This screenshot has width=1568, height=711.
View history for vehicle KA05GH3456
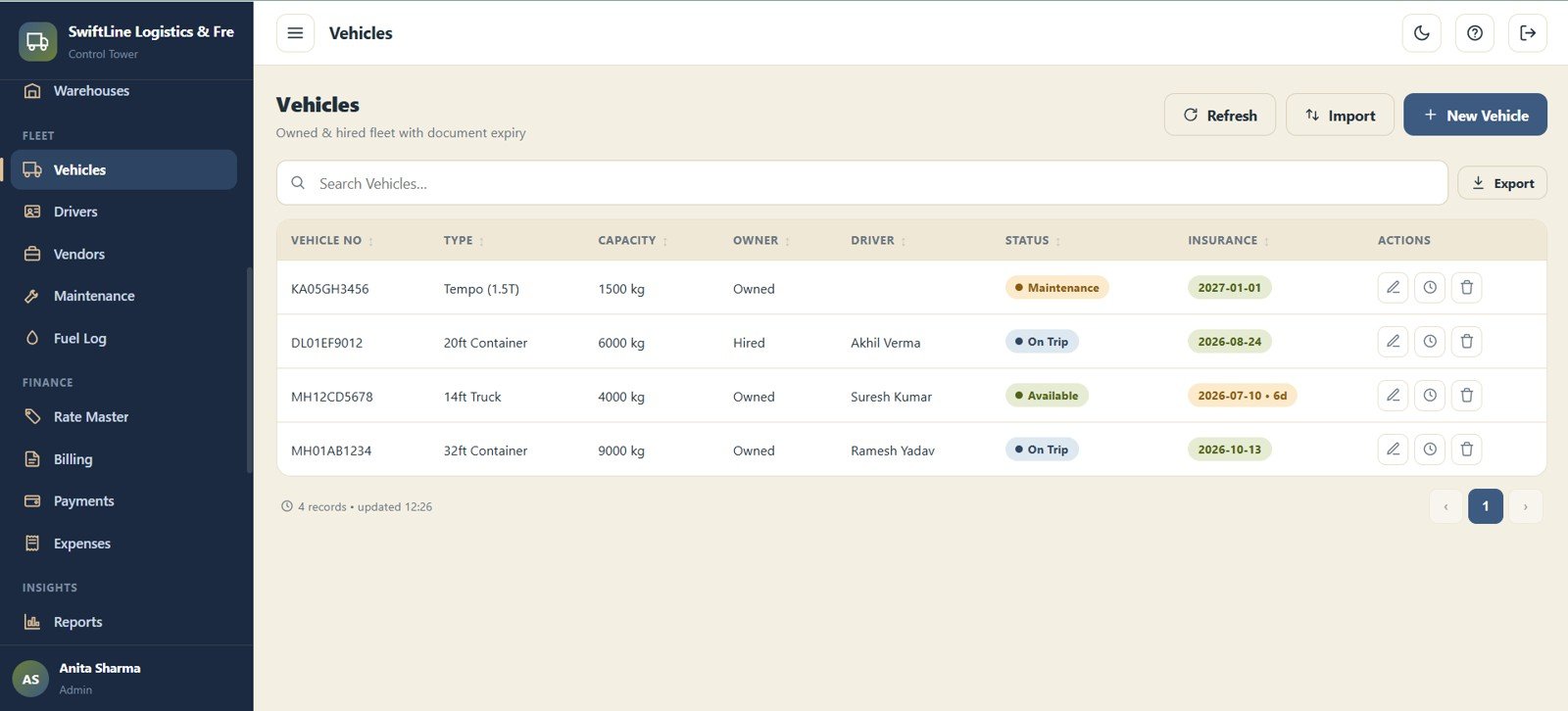coord(1430,288)
